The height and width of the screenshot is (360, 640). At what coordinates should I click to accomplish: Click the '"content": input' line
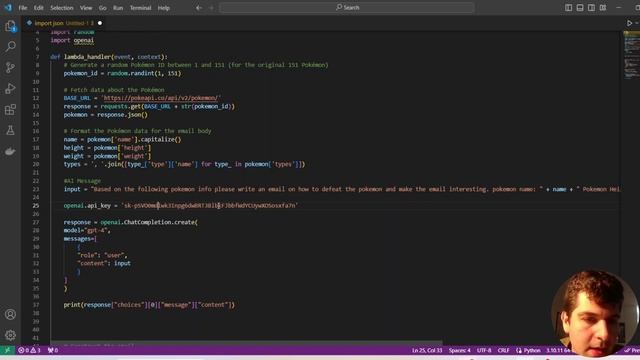[x=104, y=263]
